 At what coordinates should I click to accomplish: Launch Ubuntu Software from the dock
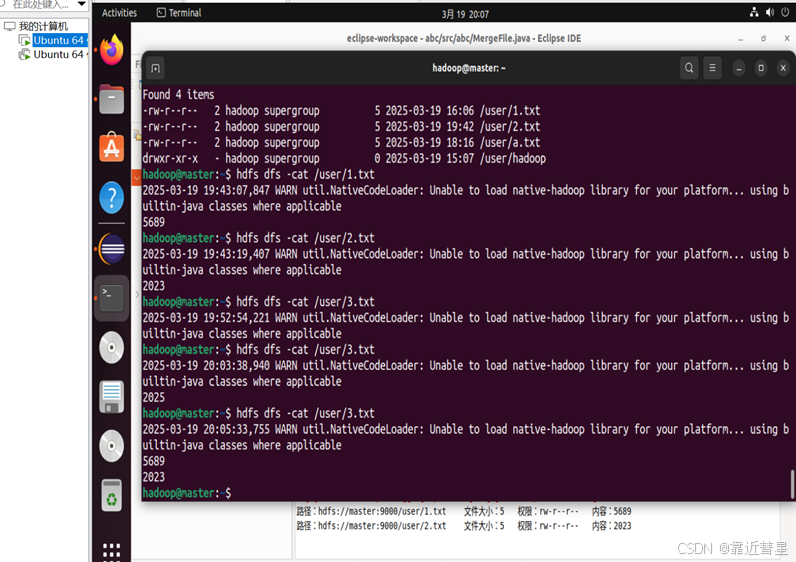[112, 148]
